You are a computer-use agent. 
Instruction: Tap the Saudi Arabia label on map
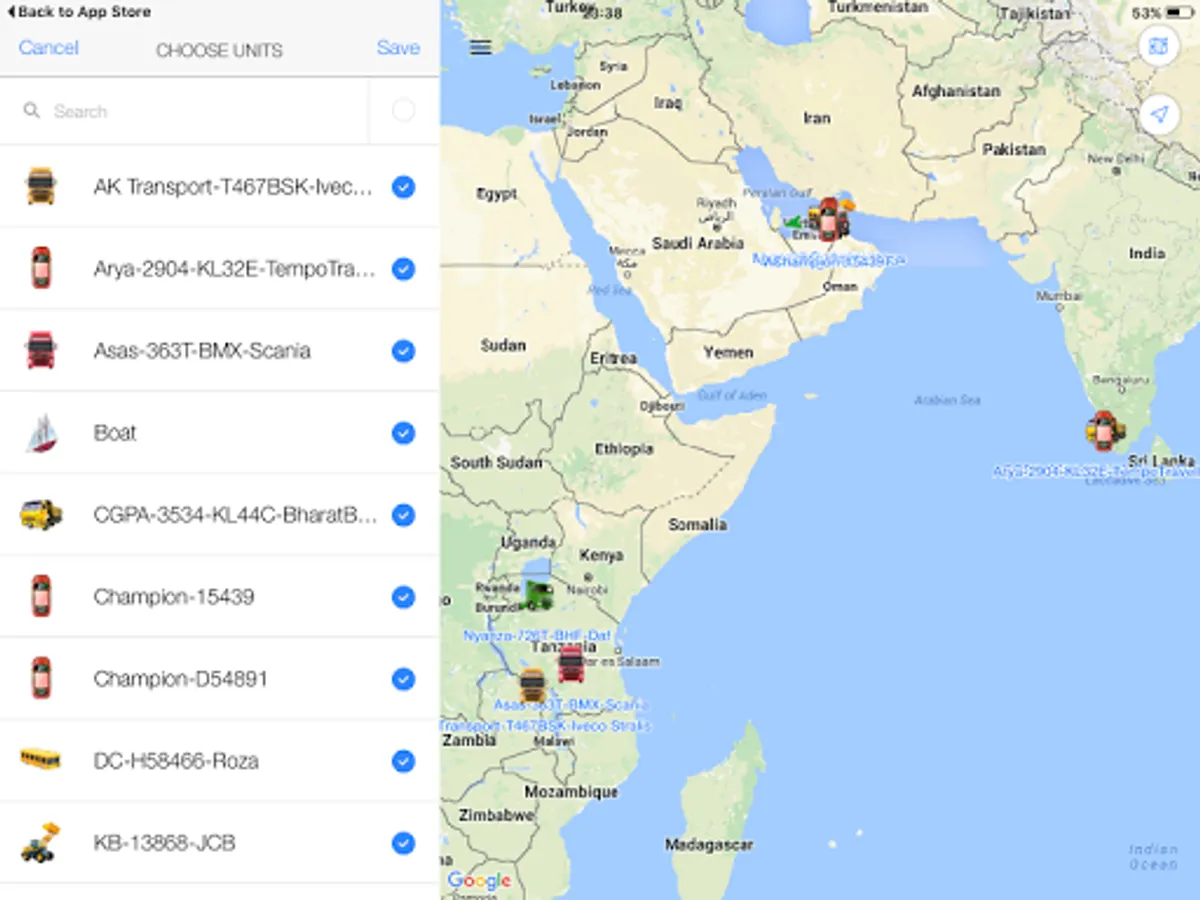(x=698, y=243)
